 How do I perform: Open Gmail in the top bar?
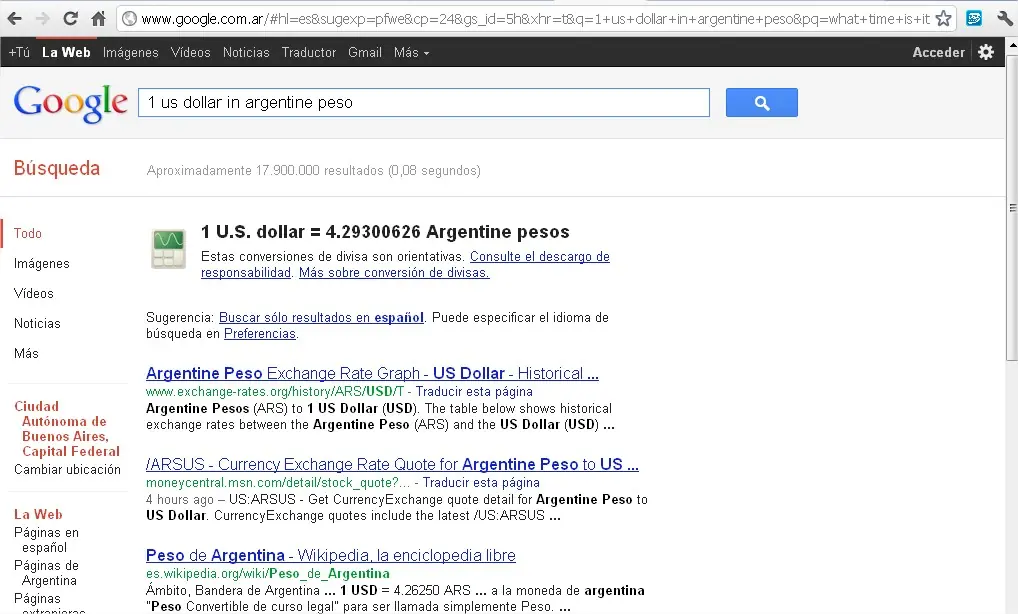365,53
